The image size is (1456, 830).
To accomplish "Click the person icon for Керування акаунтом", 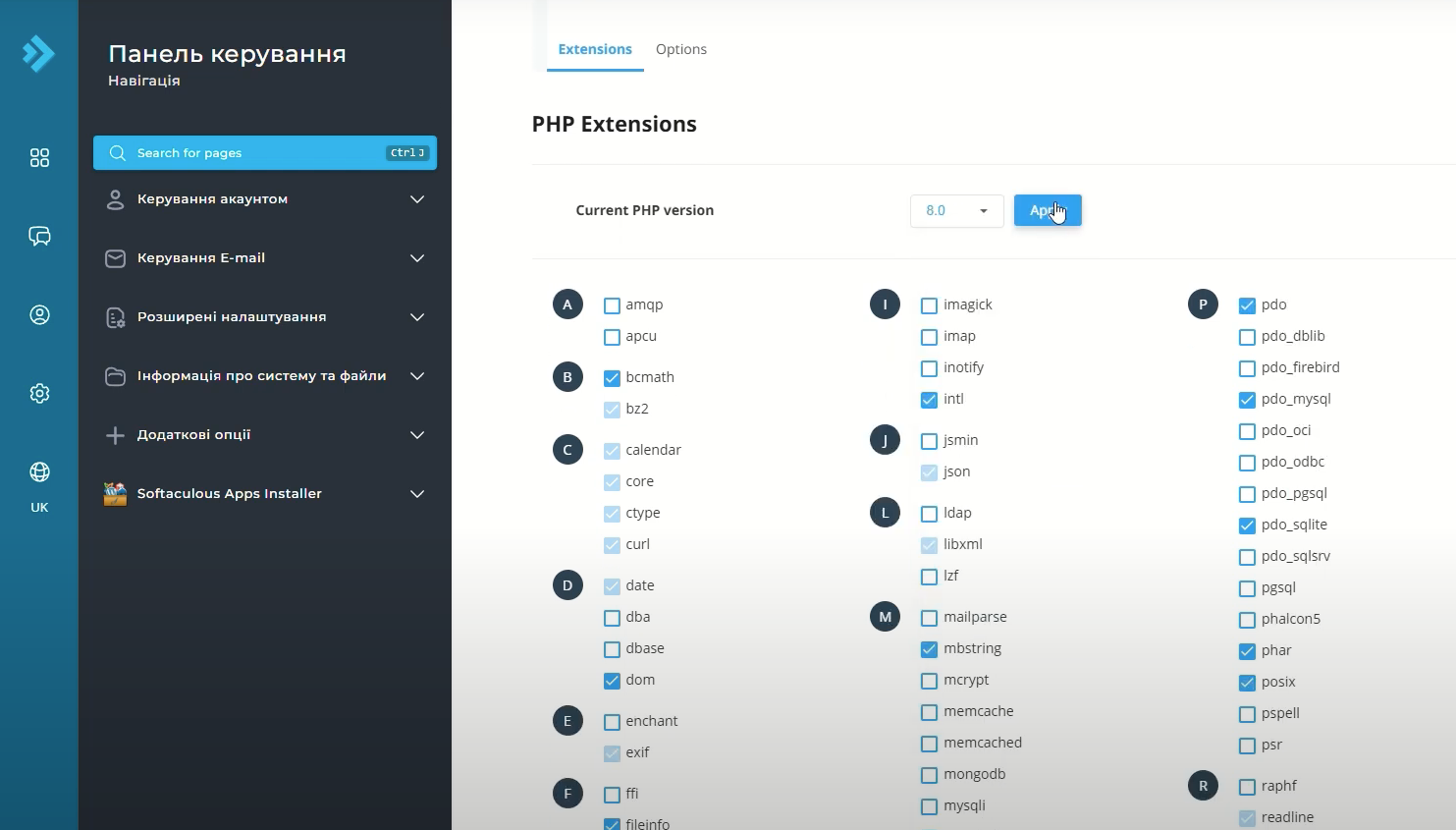I will point(115,199).
